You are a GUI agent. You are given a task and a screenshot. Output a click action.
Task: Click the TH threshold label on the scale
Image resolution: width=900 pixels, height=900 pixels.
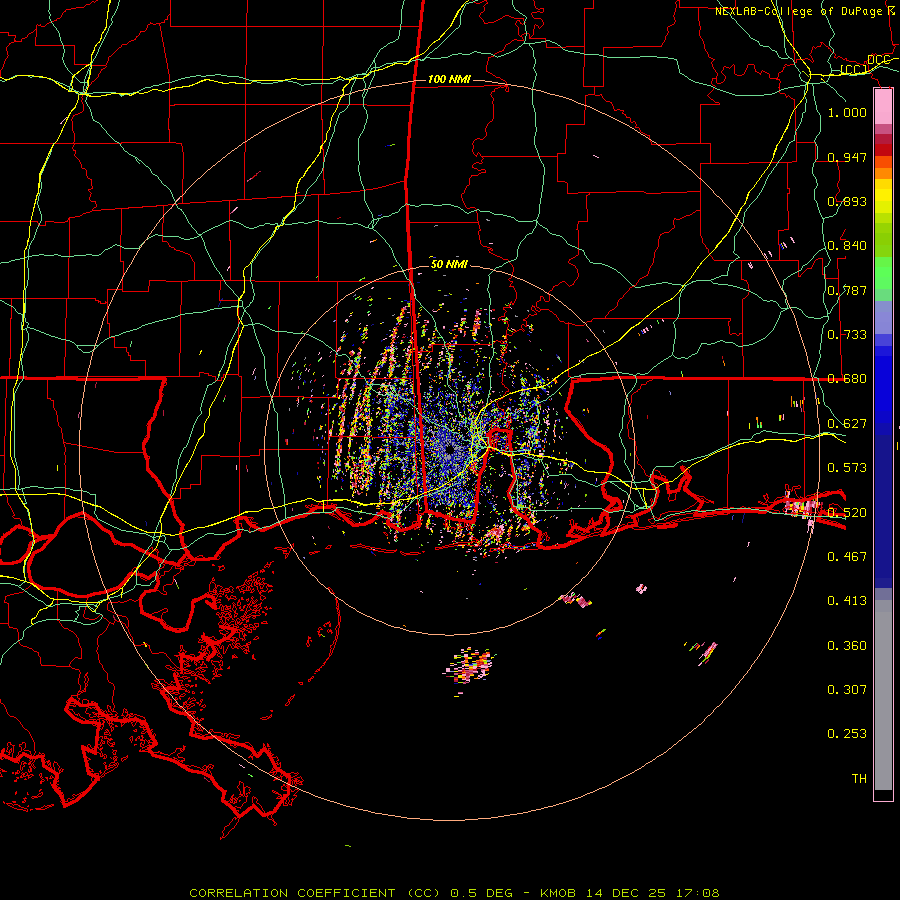tap(859, 779)
